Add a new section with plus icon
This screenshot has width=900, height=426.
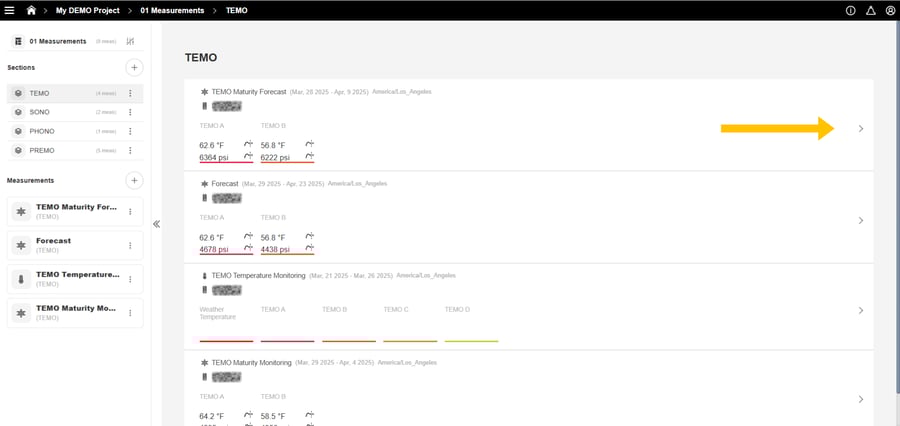pyautogui.click(x=134, y=67)
